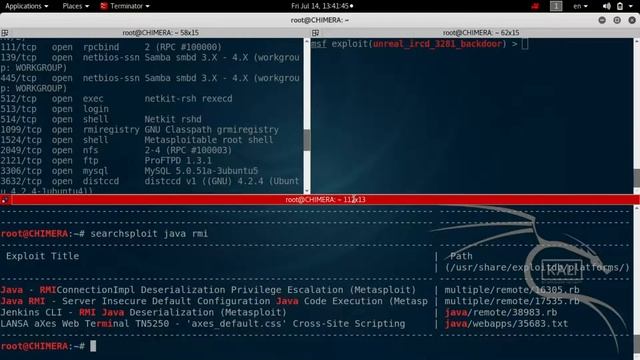Screen dimensions: 640x360
Task: Click the '1099/tcp open rmiregistry' line
Action: click(140, 130)
